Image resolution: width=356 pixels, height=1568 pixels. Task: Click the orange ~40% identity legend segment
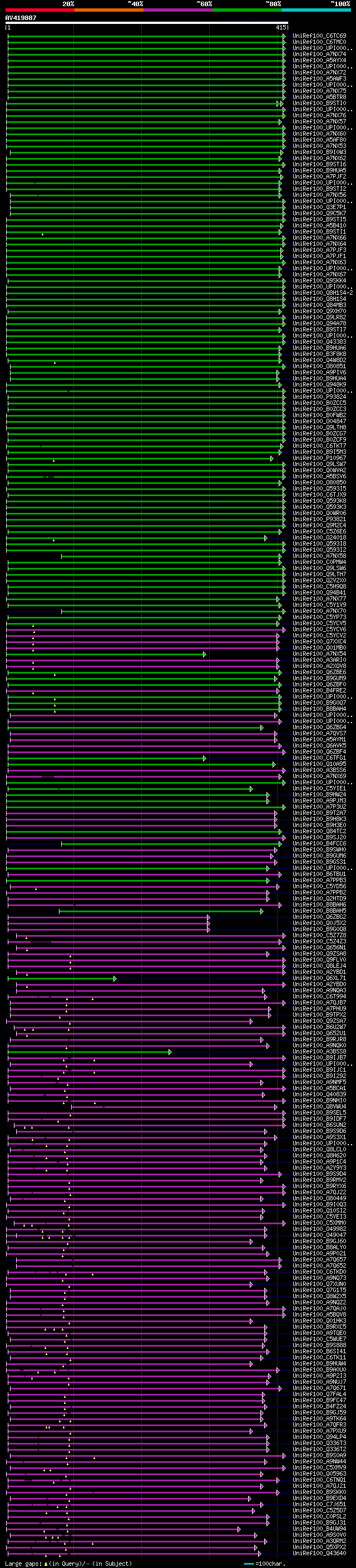(x=109, y=10)
